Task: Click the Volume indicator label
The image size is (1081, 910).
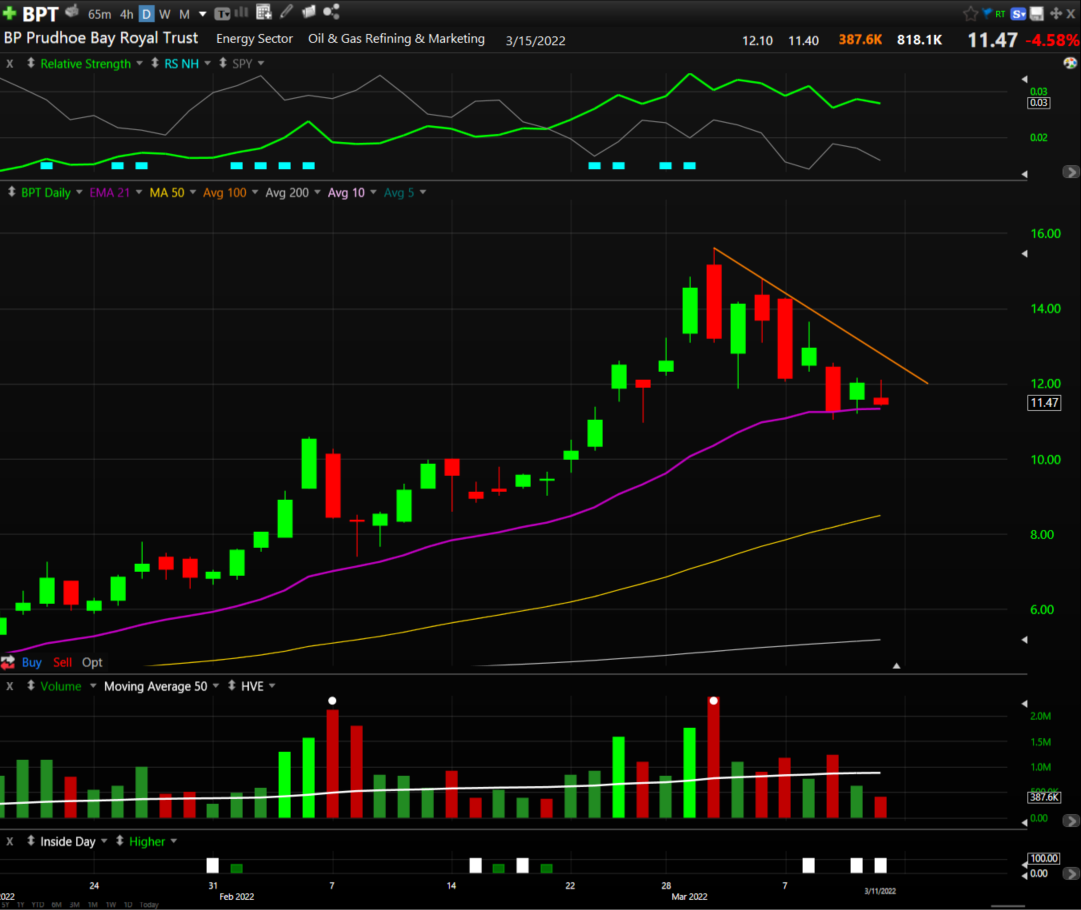Action: [x=61, y=686]
